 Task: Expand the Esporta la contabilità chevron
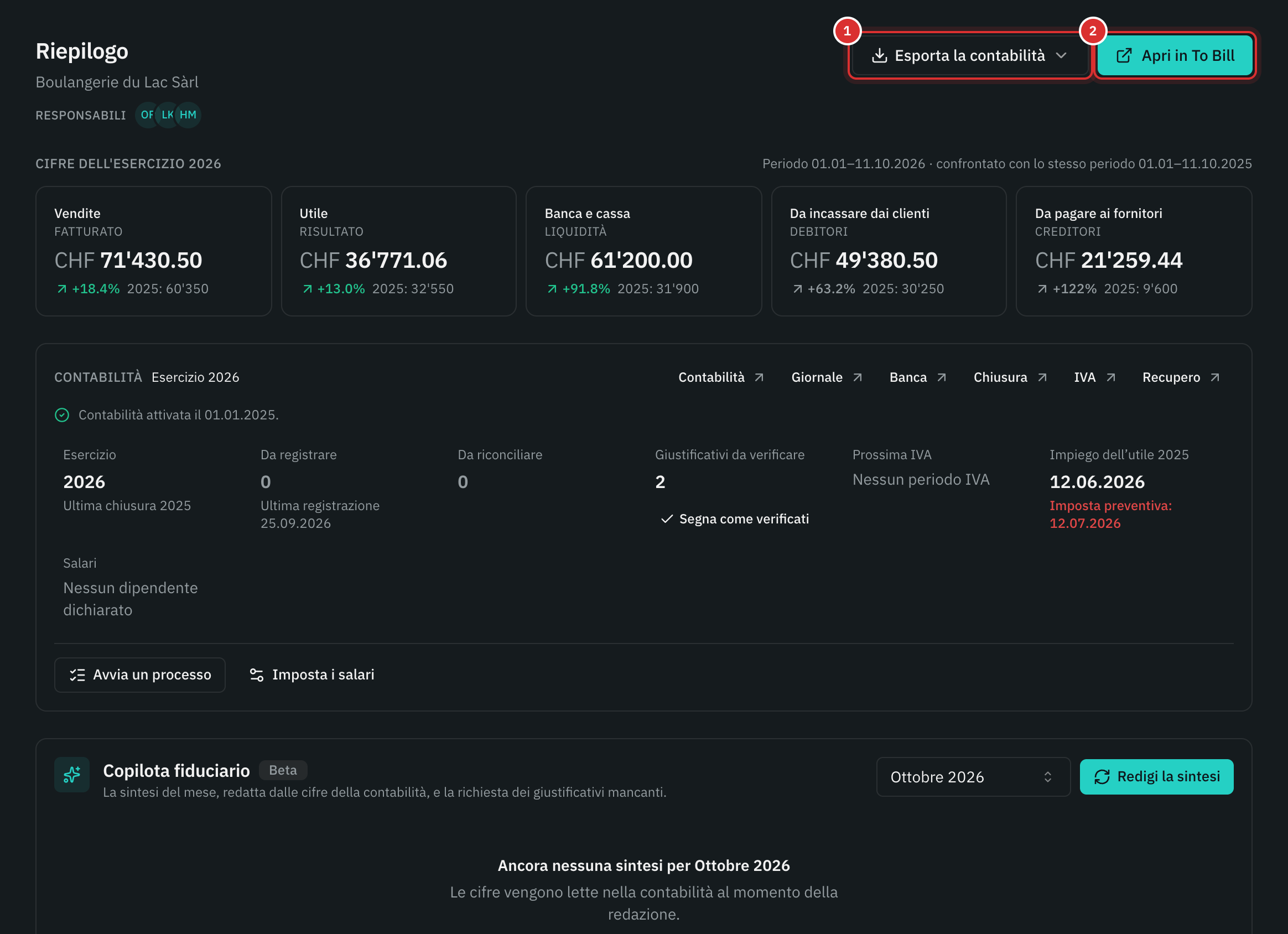(1061, 56)
